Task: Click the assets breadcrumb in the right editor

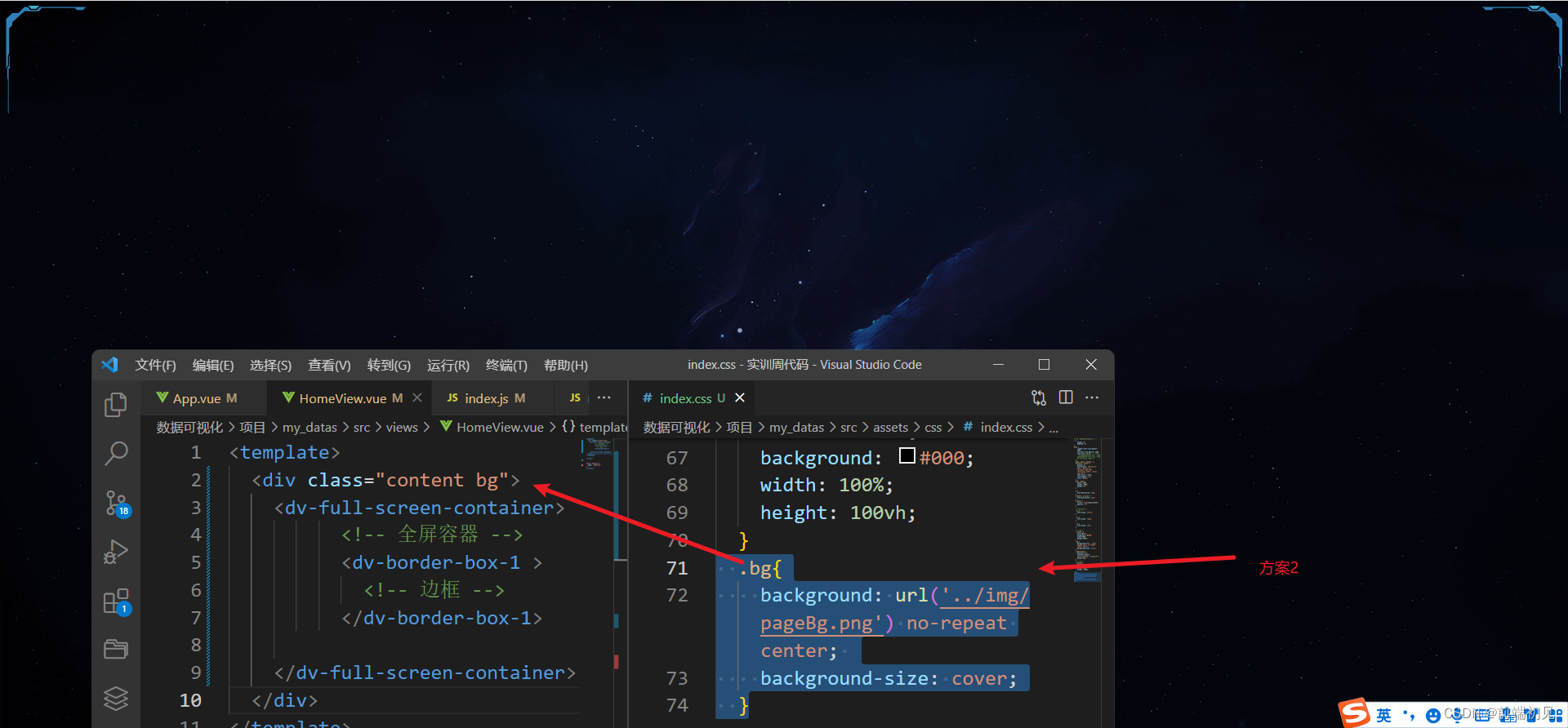Action: pos(890,427)
